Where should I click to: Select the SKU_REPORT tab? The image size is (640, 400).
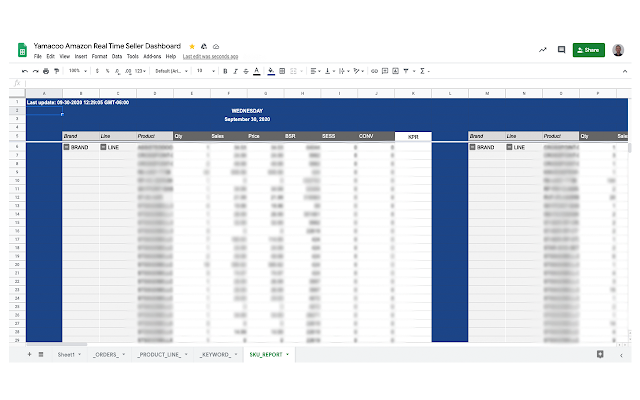click(x=269, y=354)
